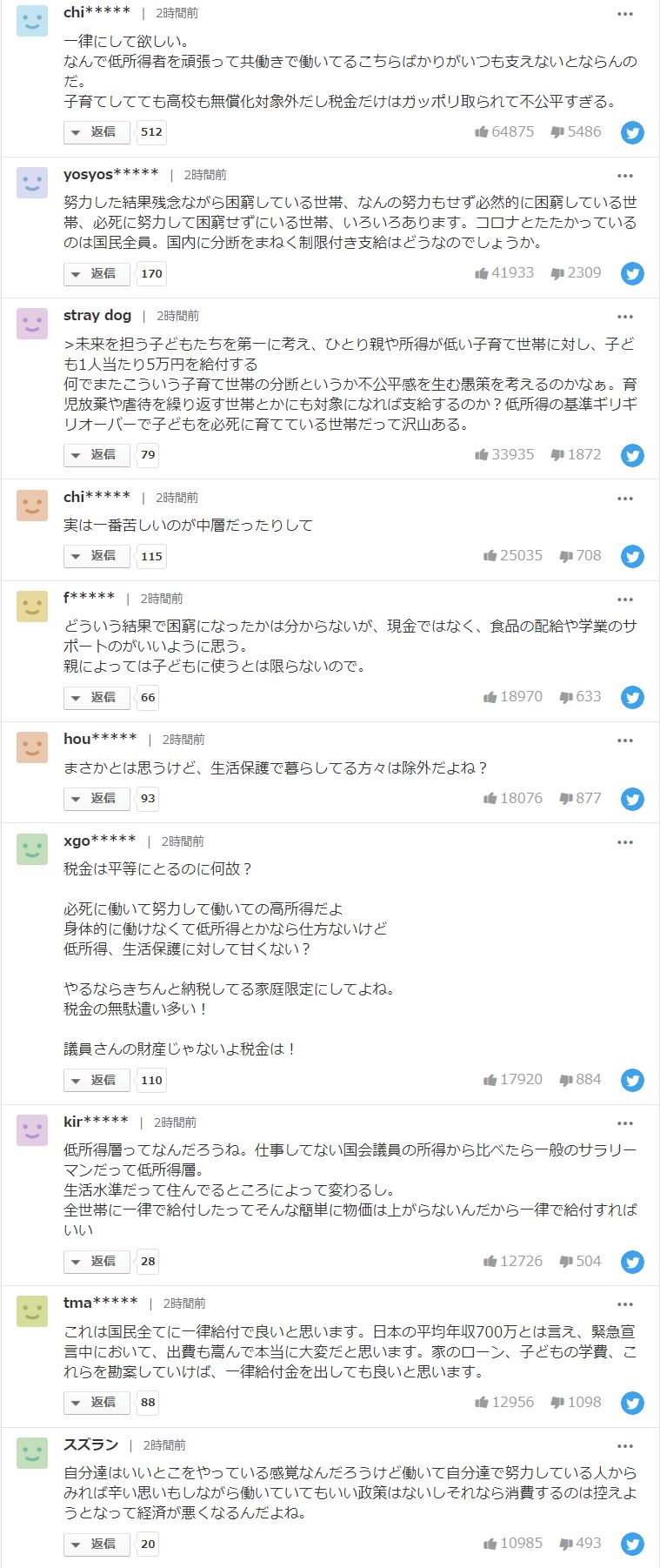Thumbs up f***** comment showing 18970

pos(513,696)
